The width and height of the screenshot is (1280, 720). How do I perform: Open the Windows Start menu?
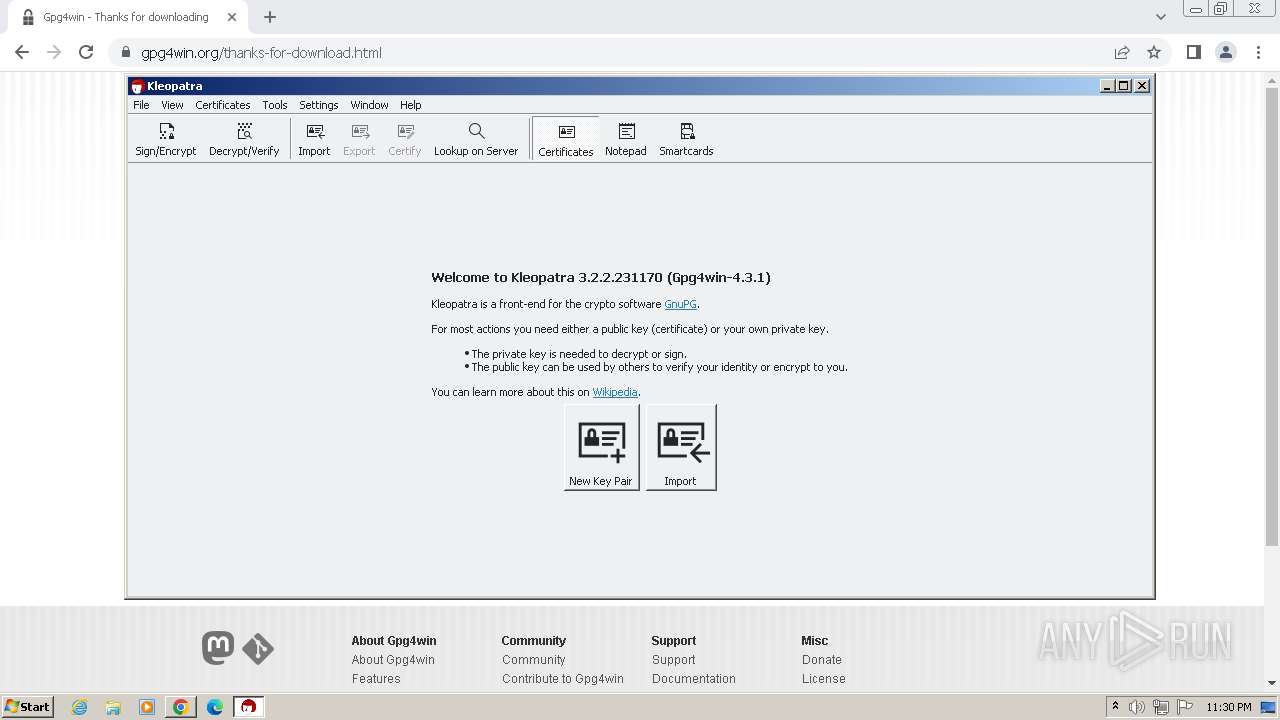click(x=28, y=707)
